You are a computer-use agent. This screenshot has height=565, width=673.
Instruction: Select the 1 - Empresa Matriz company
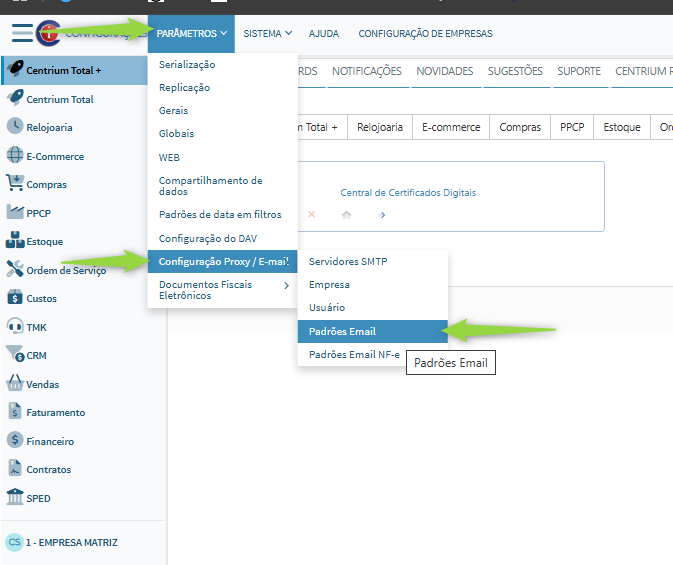[70, 543]
